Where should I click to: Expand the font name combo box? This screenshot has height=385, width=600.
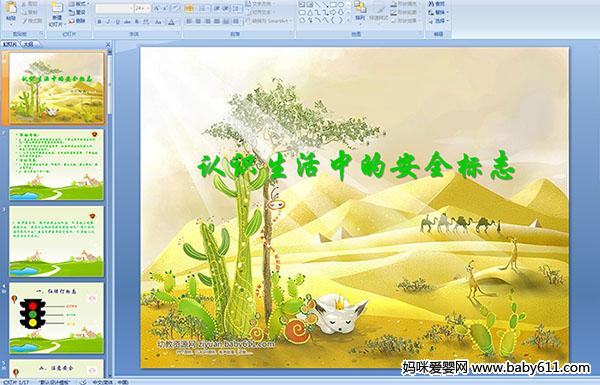point(114,8)
